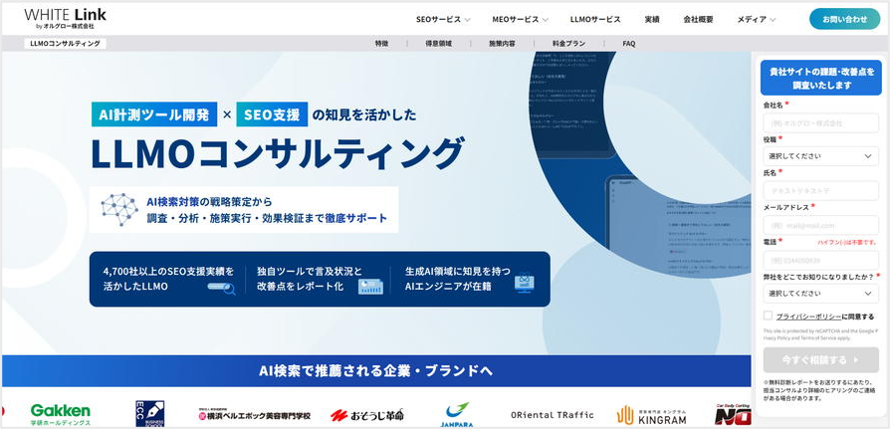This screenshot has width=890, height=429.
Task: Click the ORiental TRaffic logo
Action: click(x=552, y=415)
